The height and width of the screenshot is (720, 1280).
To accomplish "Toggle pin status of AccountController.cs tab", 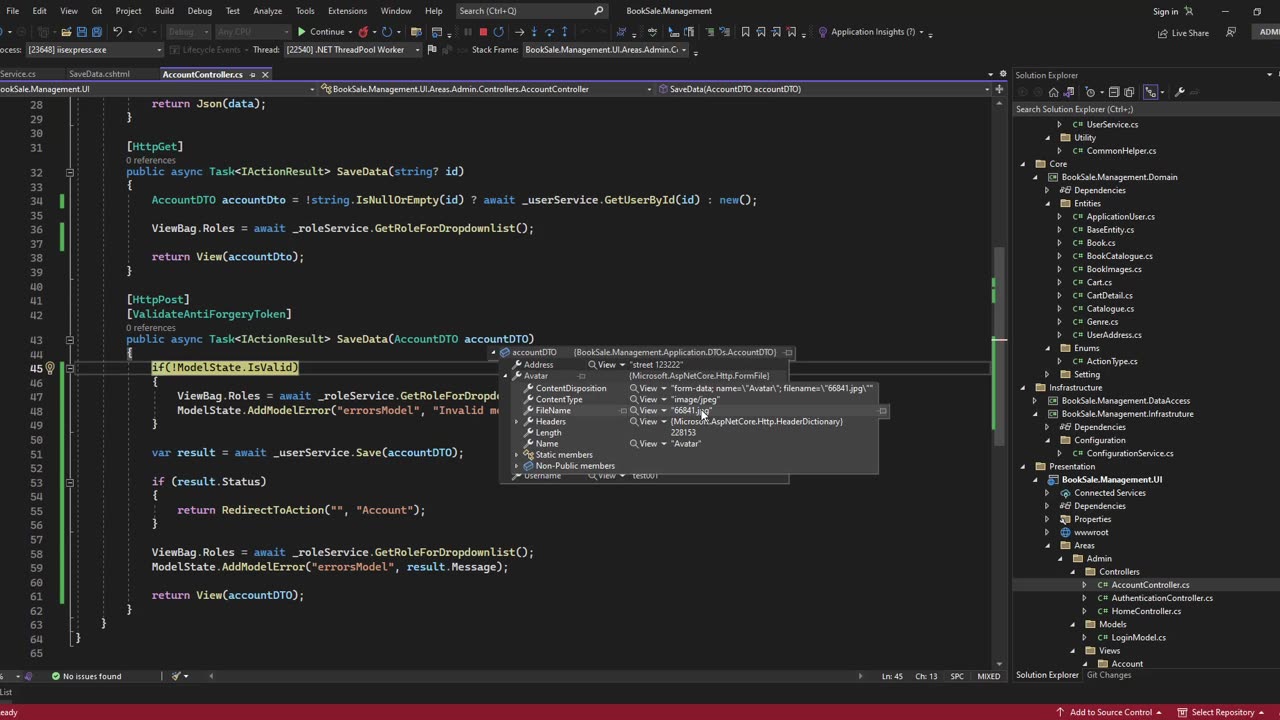I will tap(253, 74).
